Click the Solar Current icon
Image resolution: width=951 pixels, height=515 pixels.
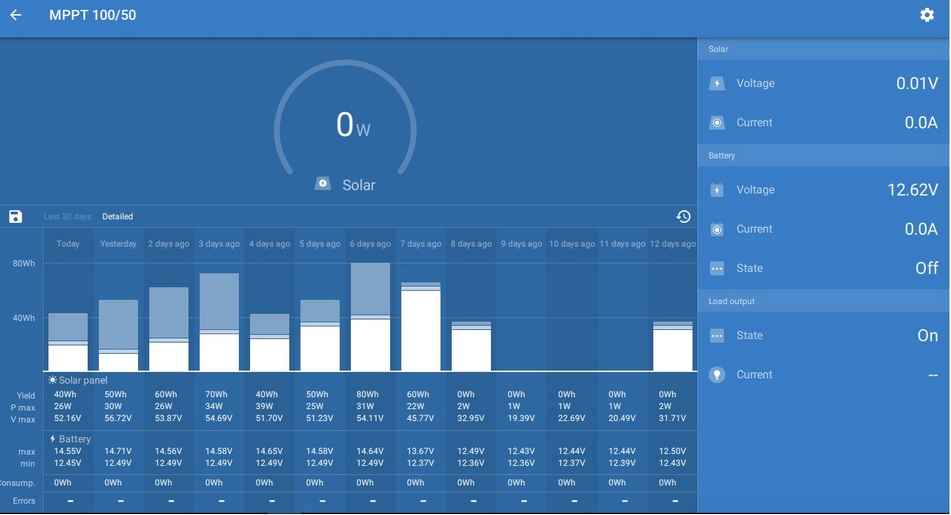717,123
